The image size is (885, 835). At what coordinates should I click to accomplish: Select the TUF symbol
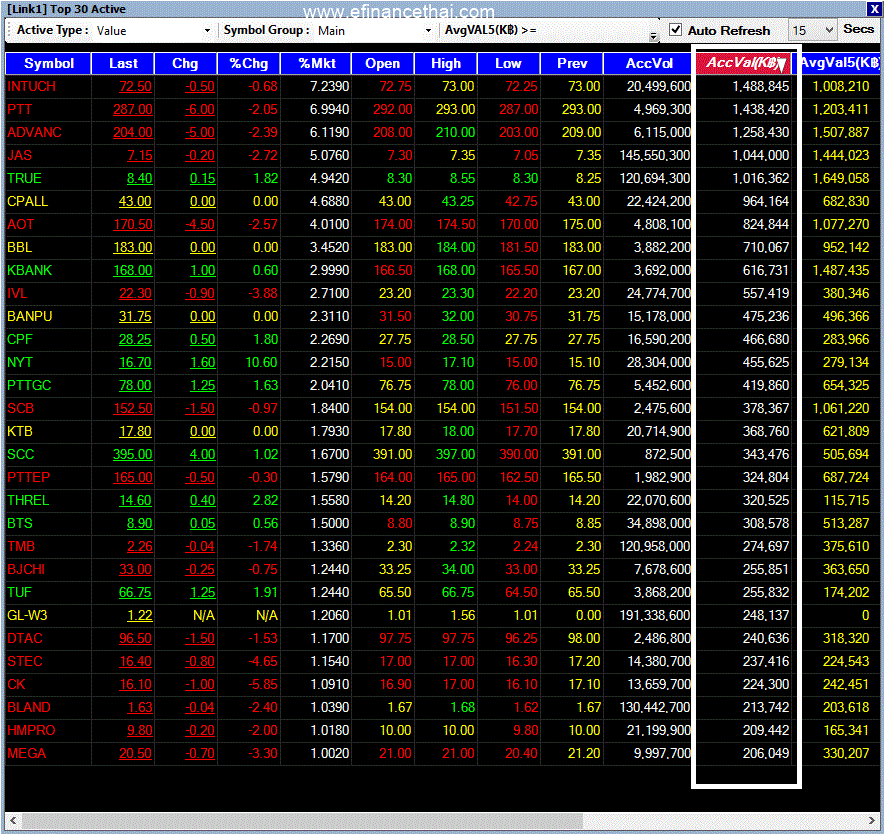[20, 592]
